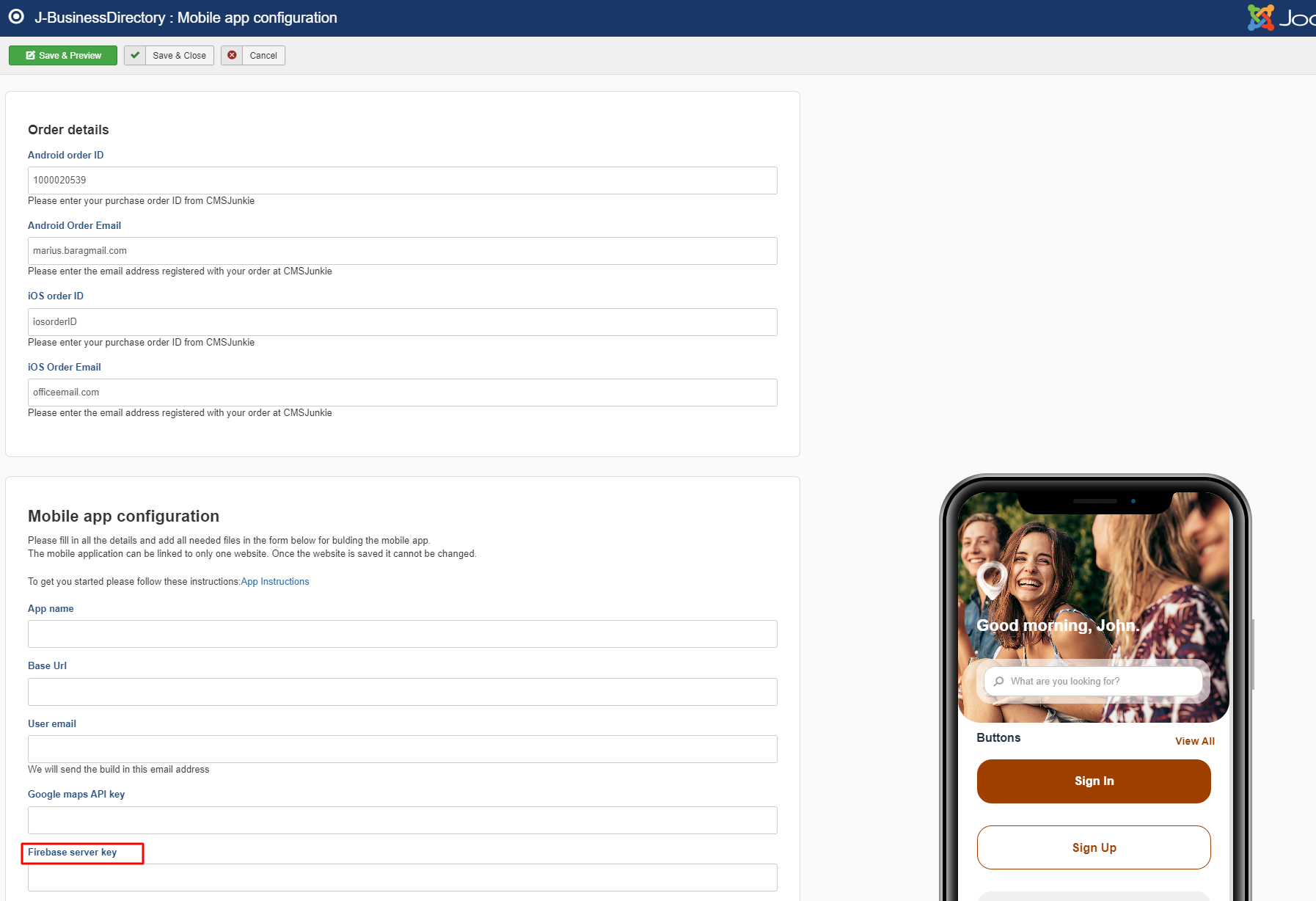Screen dimensions: 1316x901
Task: Select the iOS order ID input
Action: [402, 322]
